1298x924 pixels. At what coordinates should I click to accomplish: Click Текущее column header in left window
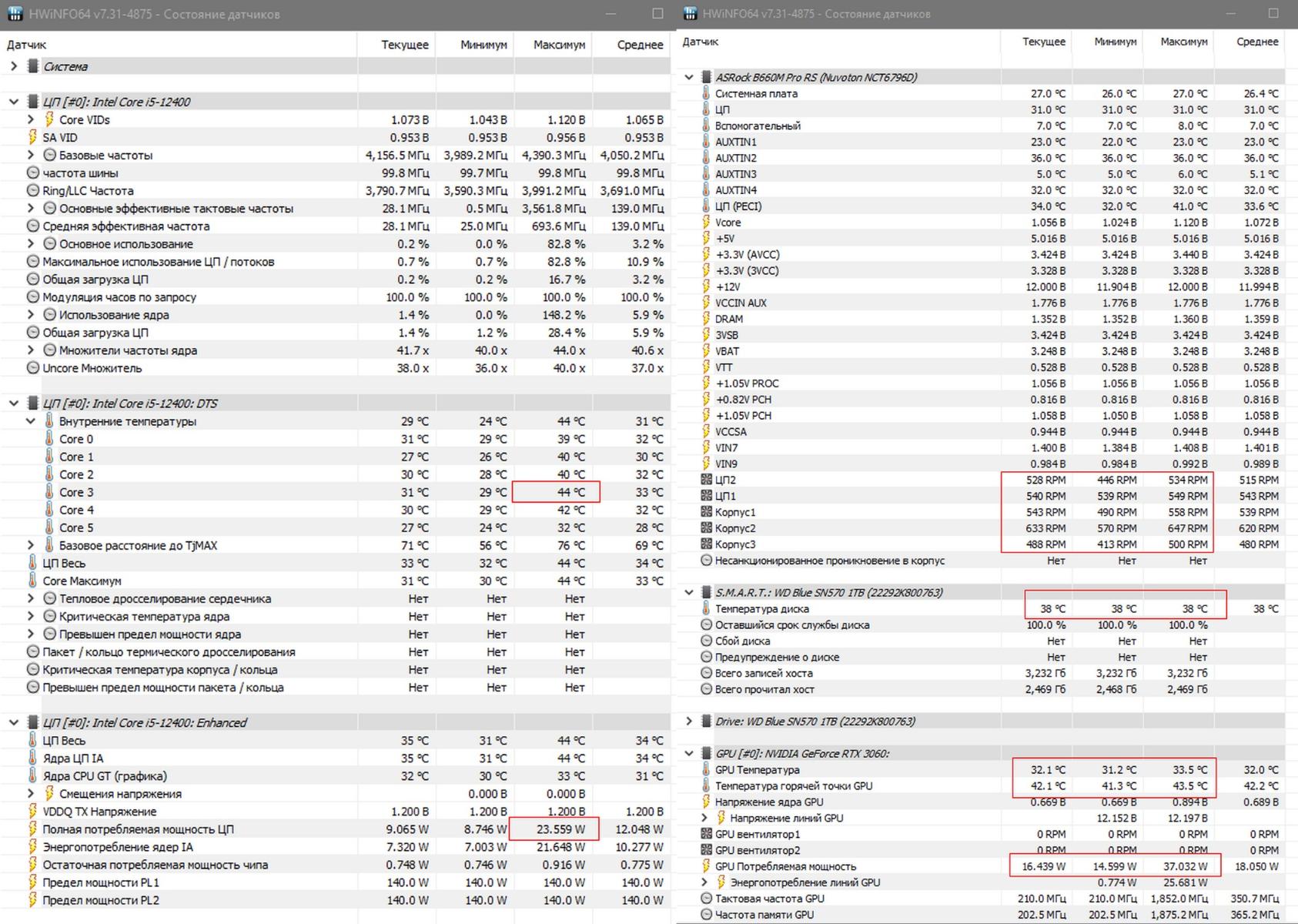click(x=405, y=45)
